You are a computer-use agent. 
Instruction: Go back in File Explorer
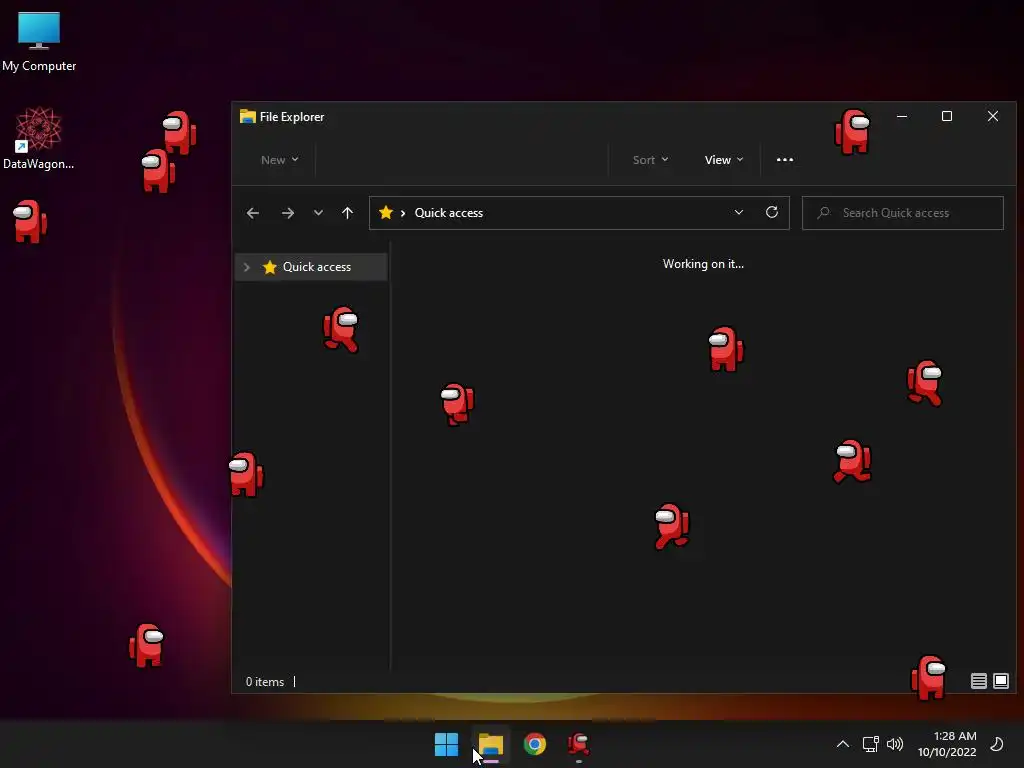coord(253,213)
